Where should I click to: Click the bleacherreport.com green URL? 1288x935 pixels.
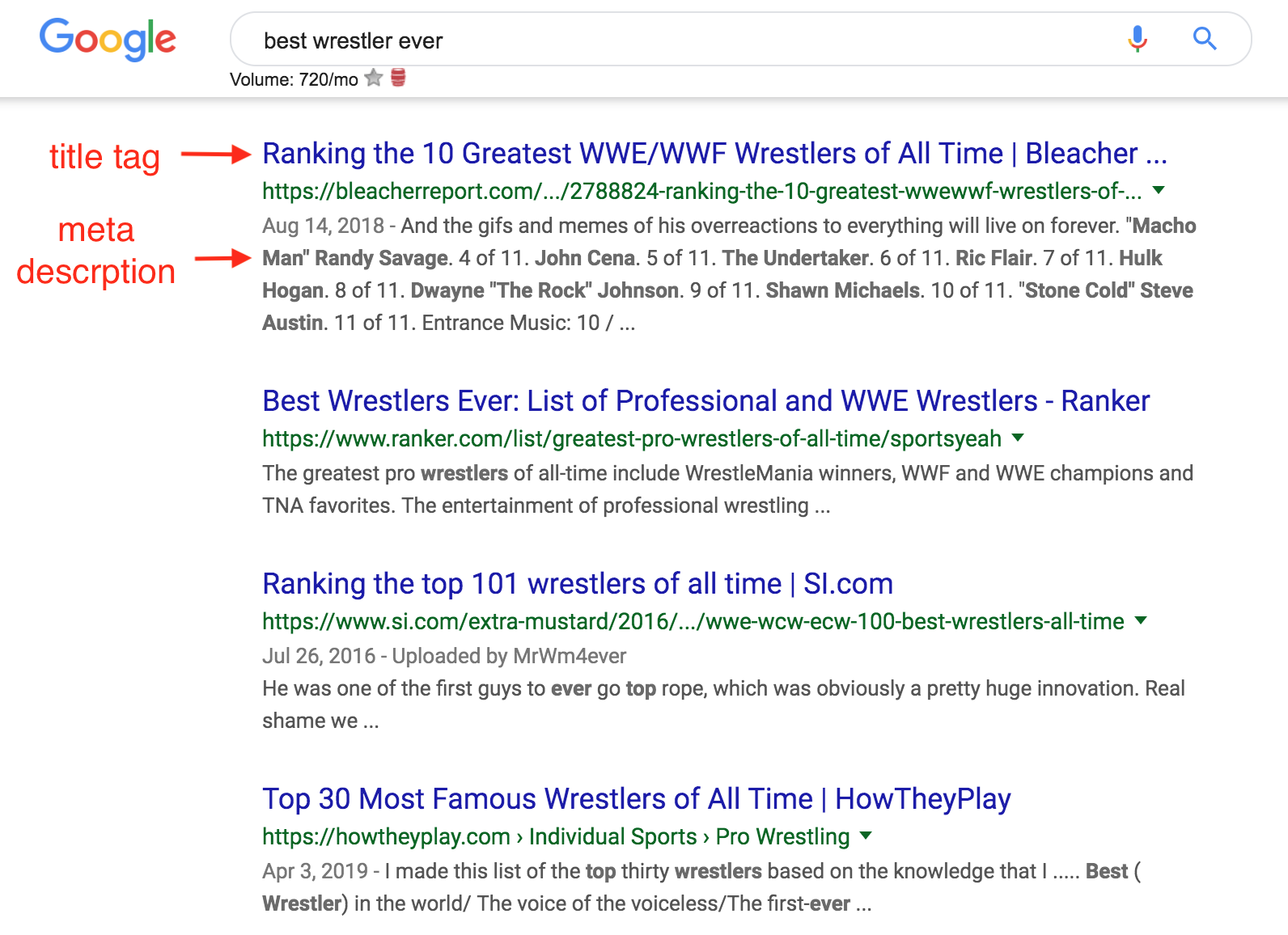(x=701, y=192)
